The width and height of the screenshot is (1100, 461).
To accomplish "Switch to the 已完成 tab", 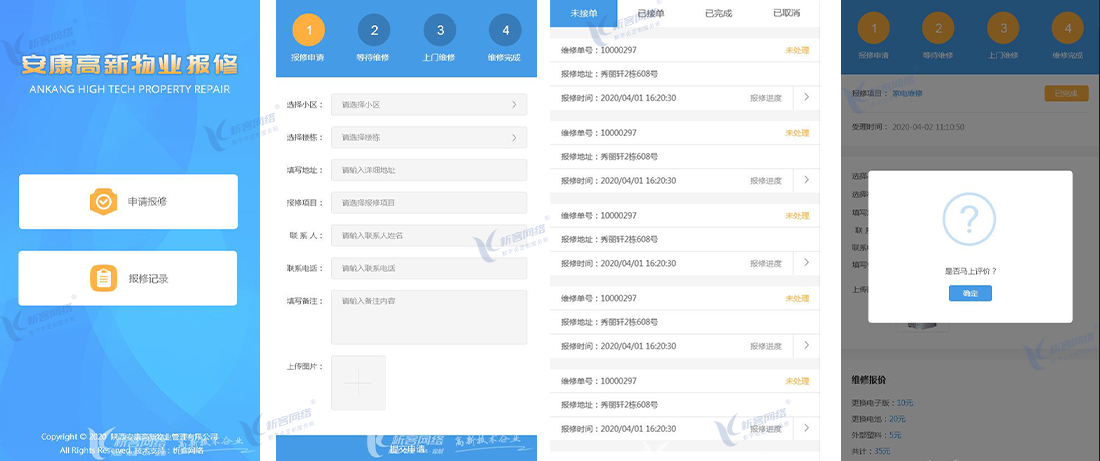I will tap(718, 13).
